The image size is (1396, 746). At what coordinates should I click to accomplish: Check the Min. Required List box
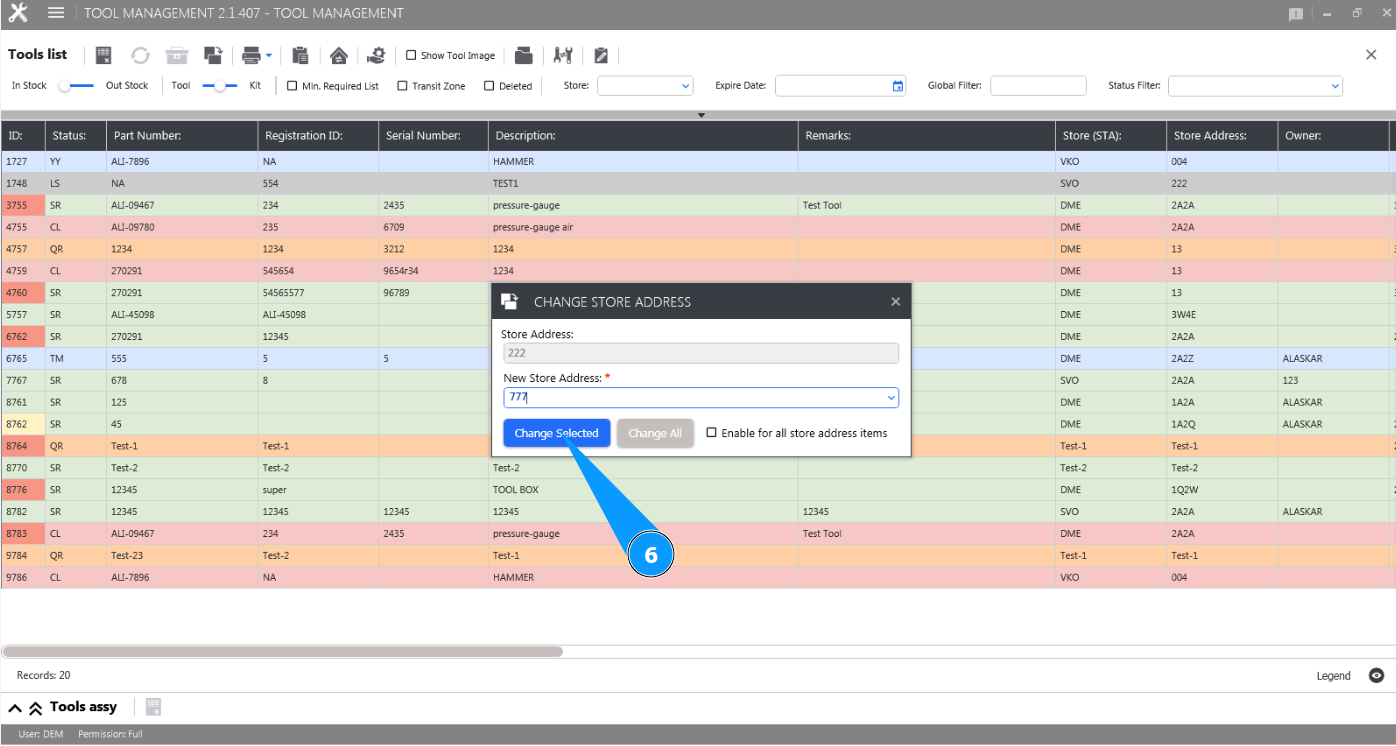pos(292,86)
